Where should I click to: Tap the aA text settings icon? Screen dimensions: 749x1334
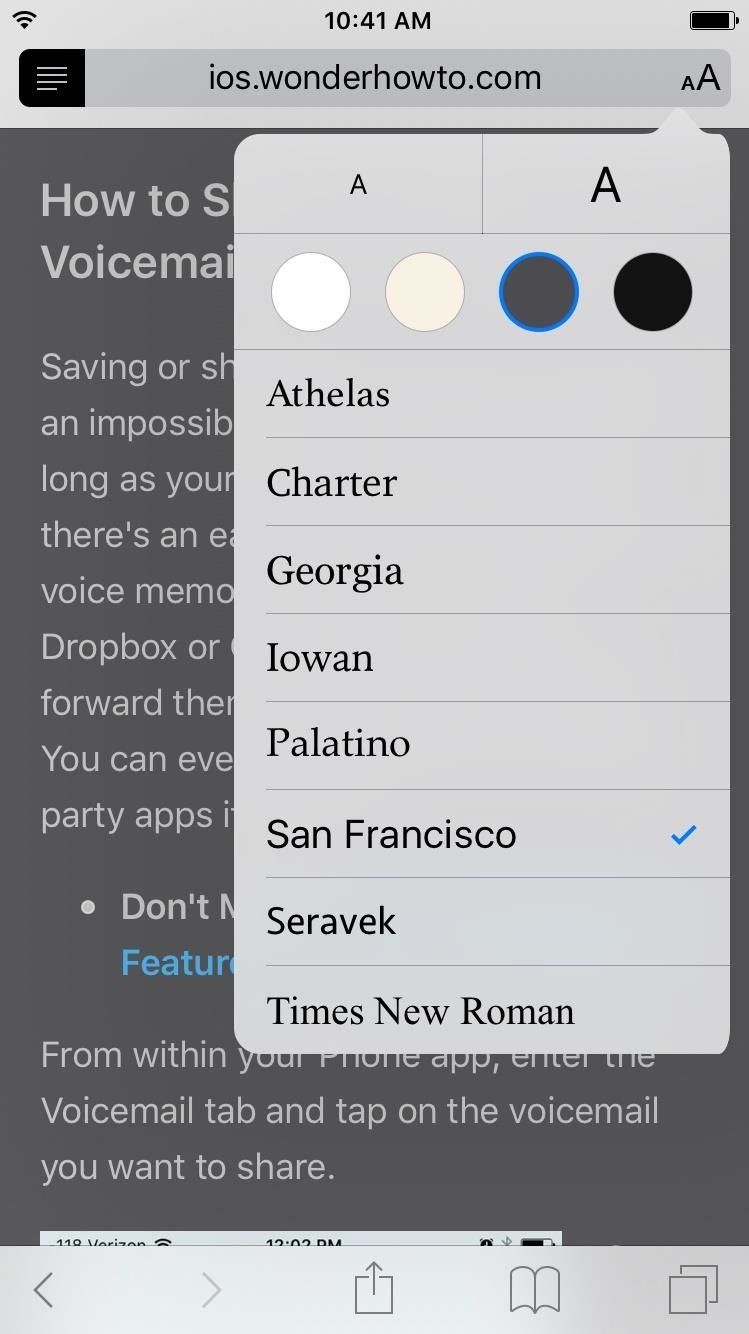700,78
